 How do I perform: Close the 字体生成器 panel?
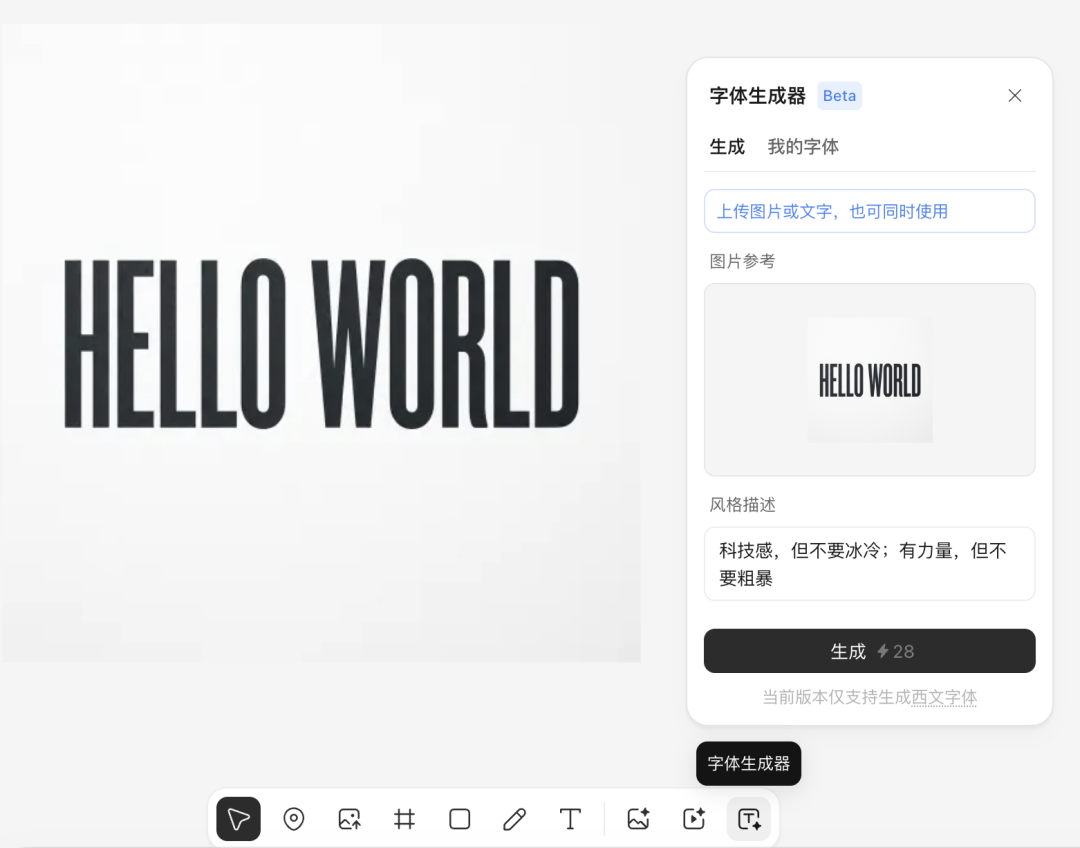click(1015, 95)
